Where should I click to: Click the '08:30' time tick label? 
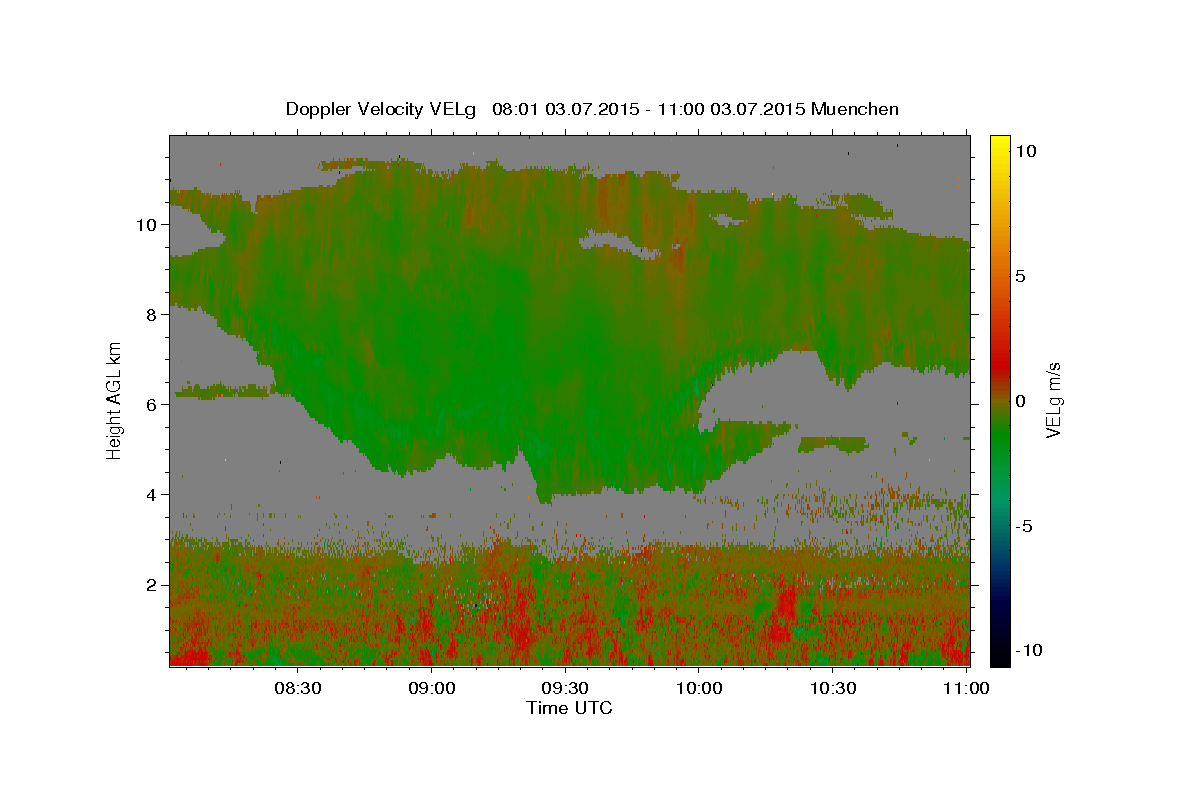click(x=298, y=688)
